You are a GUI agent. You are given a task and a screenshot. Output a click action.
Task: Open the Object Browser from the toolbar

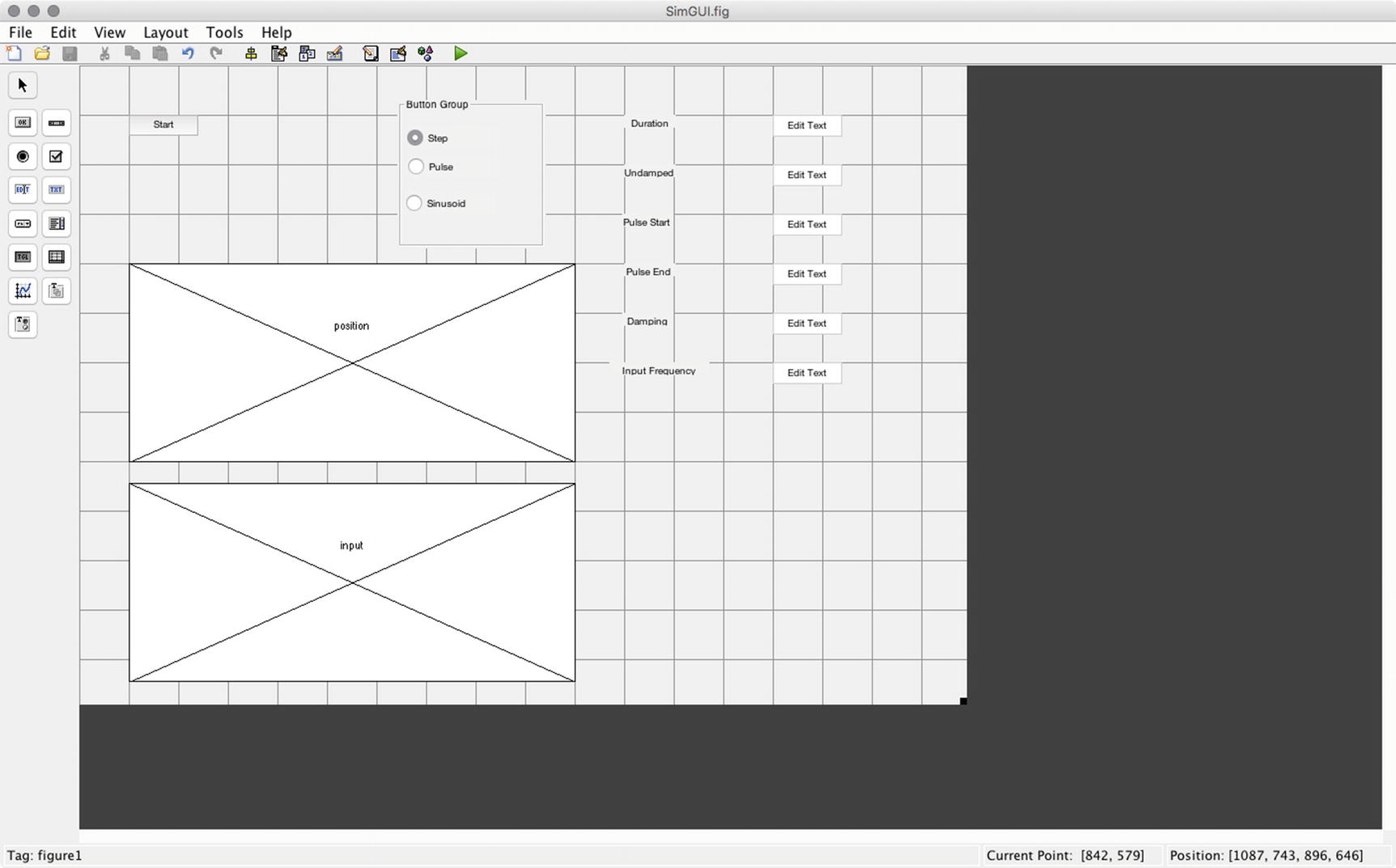(x=426, y=53)
